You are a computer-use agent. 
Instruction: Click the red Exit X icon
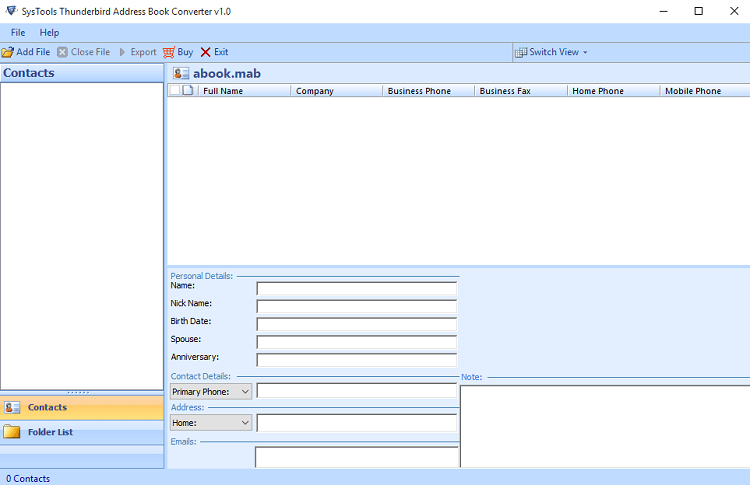click(205, 52)
